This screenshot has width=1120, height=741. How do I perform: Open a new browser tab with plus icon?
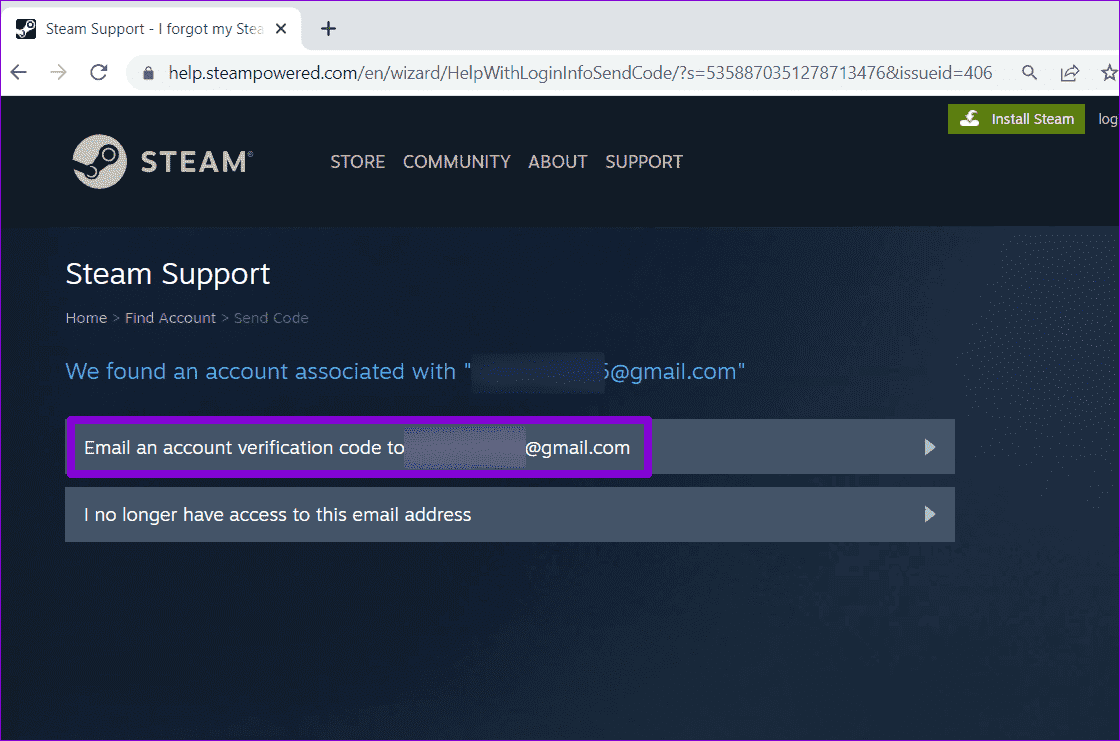[x=328, y=29]
